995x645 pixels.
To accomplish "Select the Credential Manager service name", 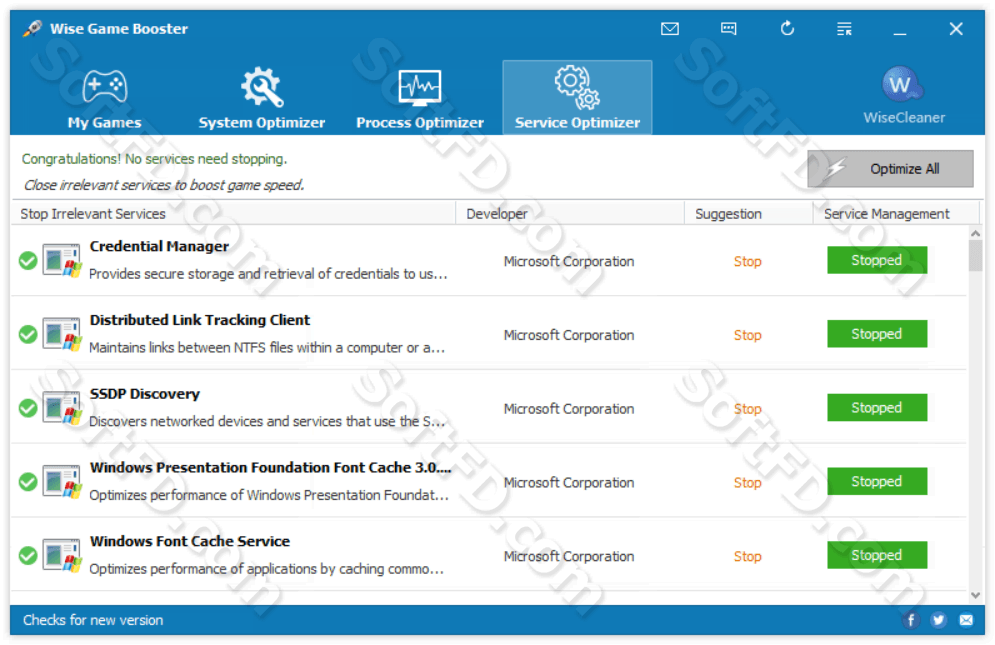I will (x=159, y=246).
